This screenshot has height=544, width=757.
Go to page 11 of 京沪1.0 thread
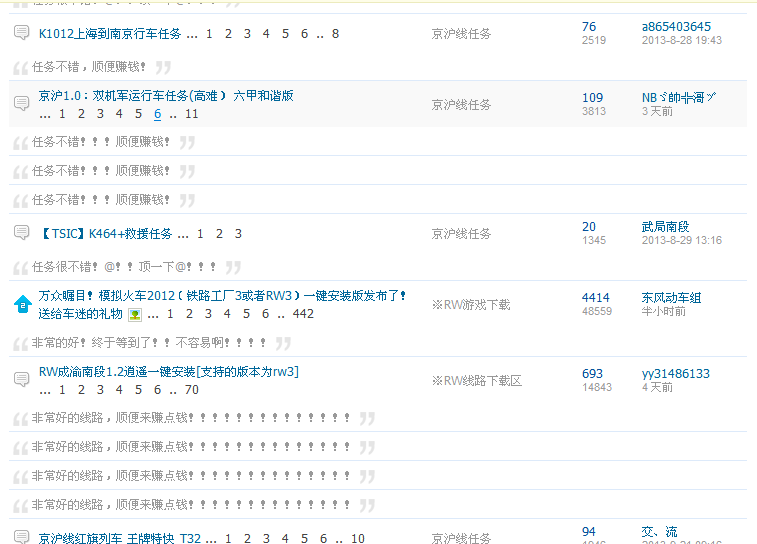click(192, 114)
